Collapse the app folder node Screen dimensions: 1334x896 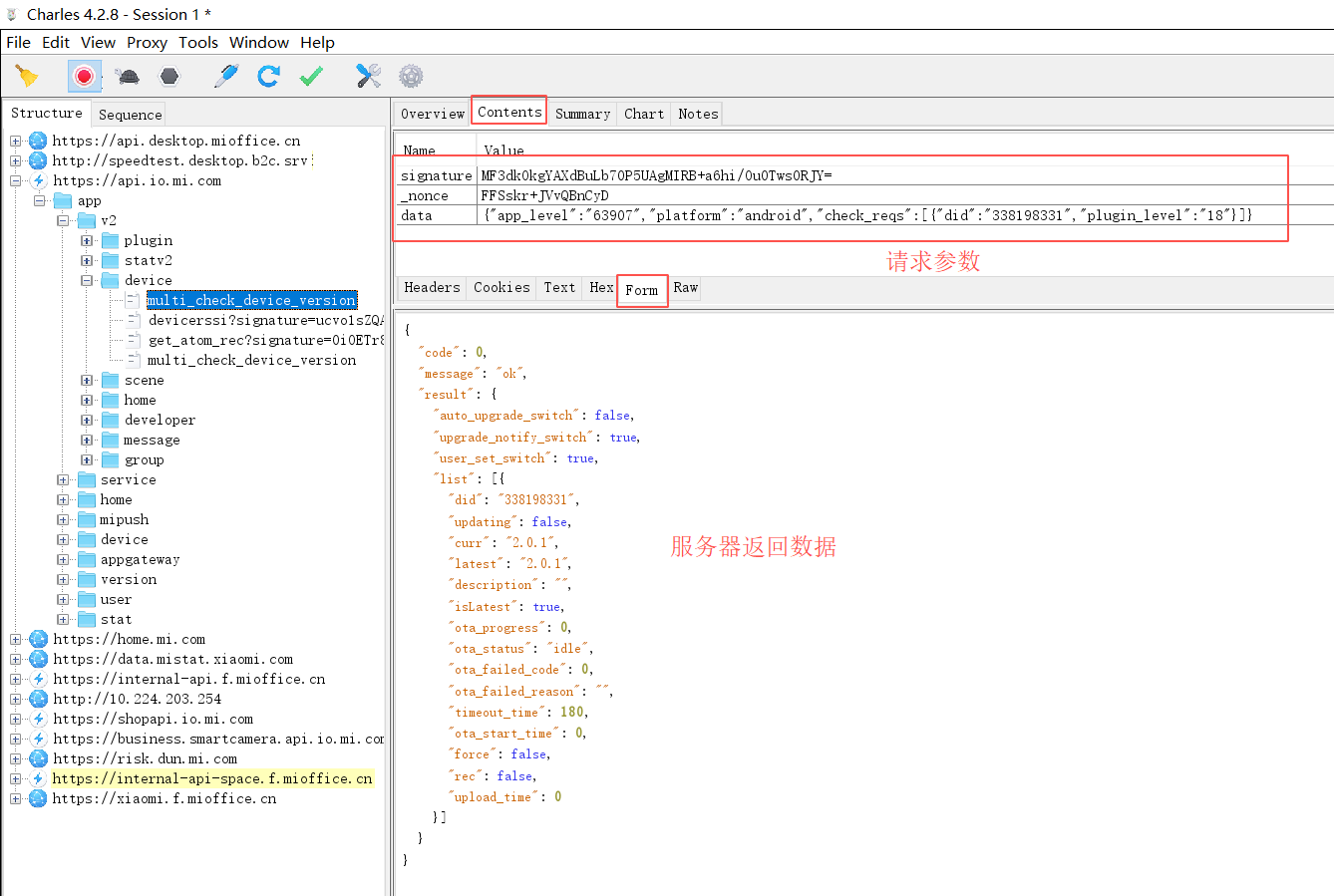39,200
